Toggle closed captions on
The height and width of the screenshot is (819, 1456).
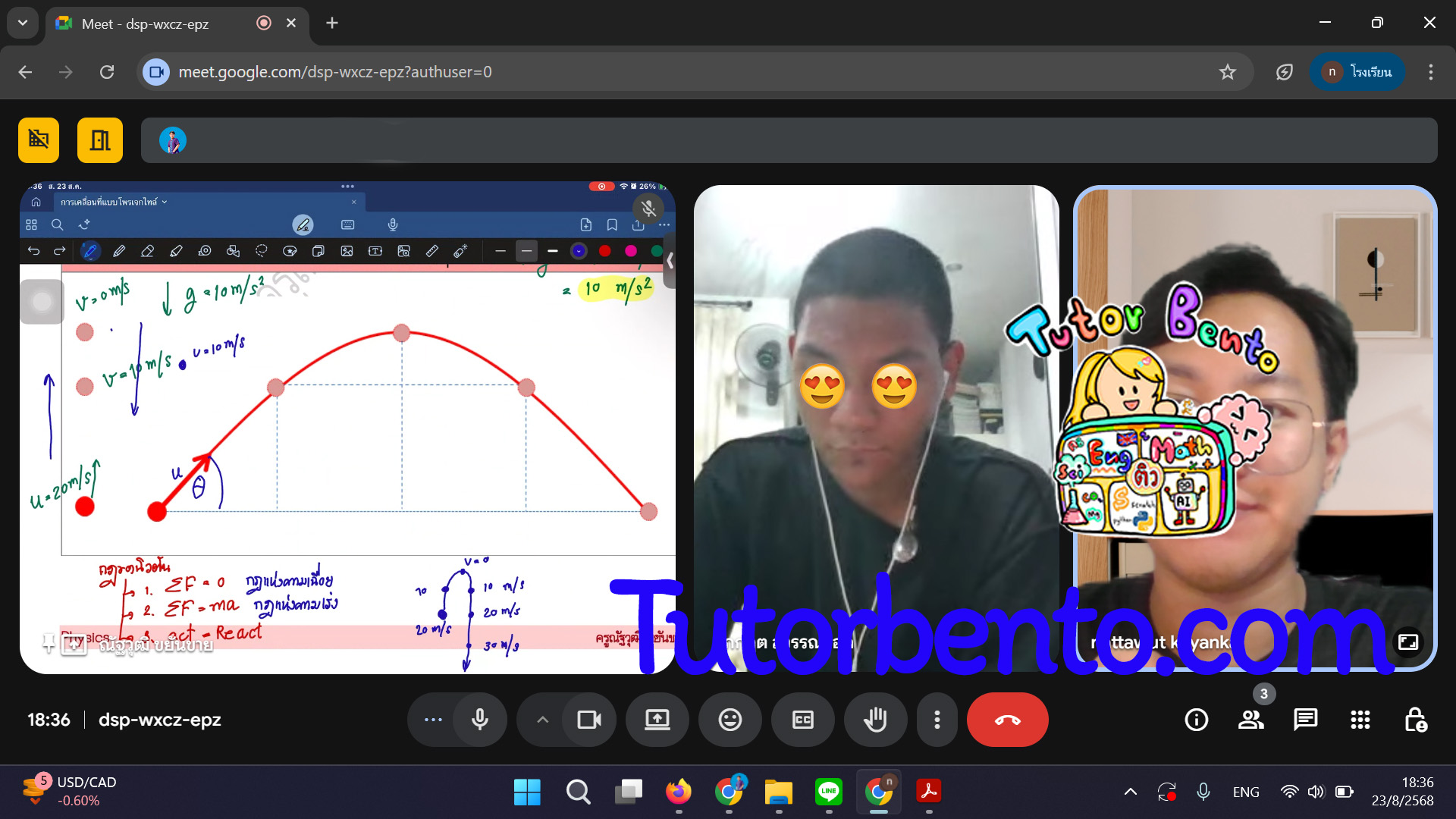tap(802, 720)
